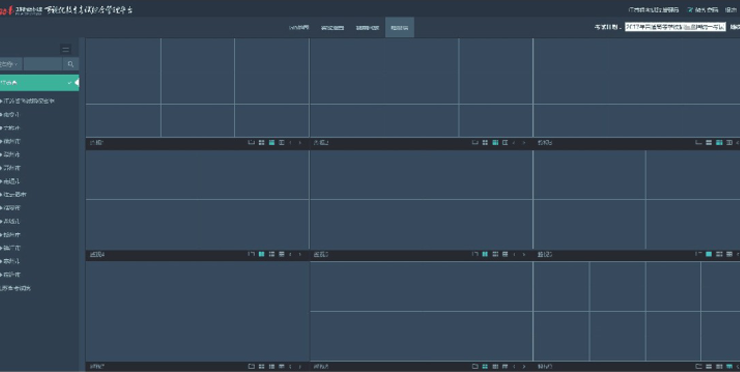Choose third layout icon in center panel
This screenshot has height=372, width=740.
pos(495,254)
